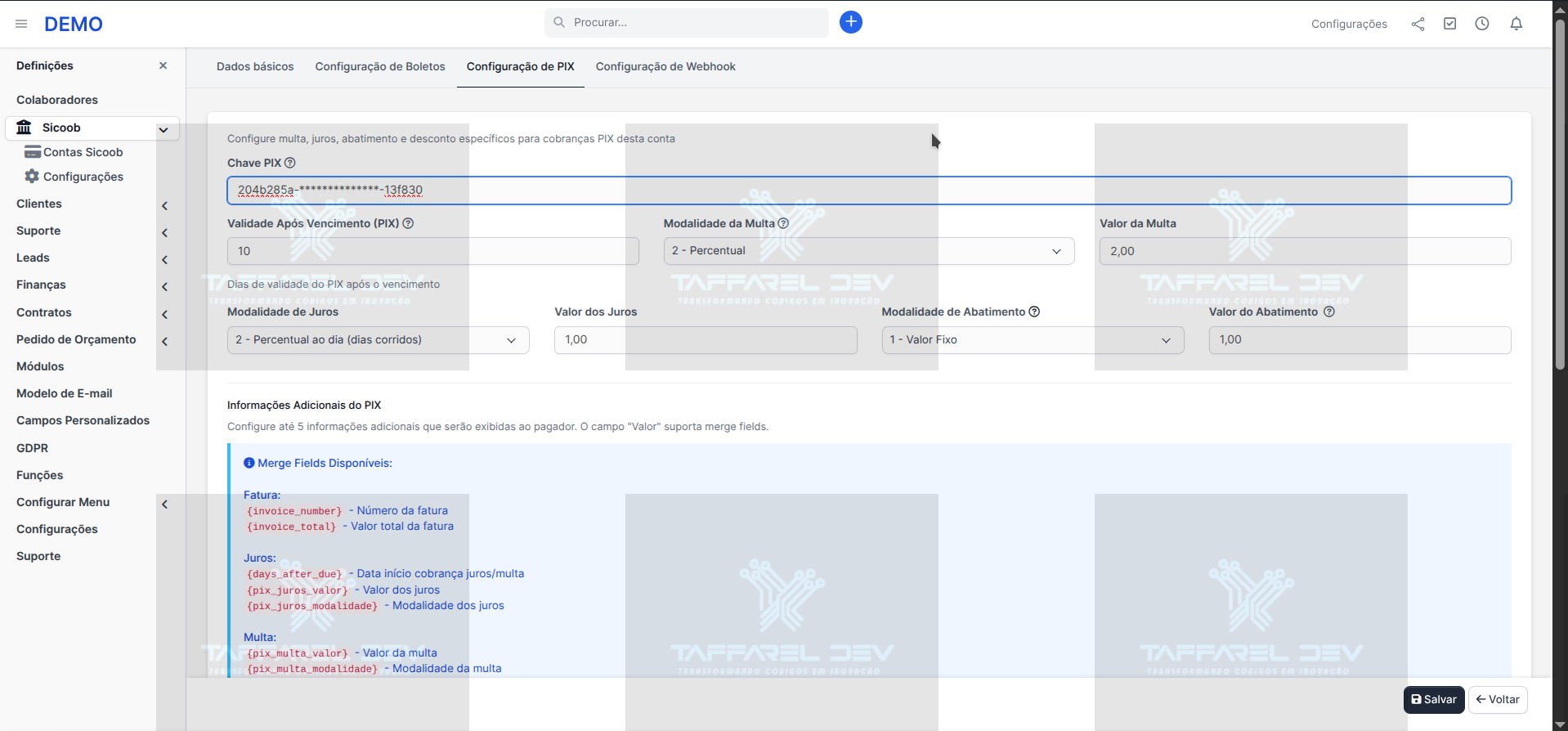Screen dimensions: 1568x731
Task: Click the blue plus quick-create button
Action: click(850, 22)
